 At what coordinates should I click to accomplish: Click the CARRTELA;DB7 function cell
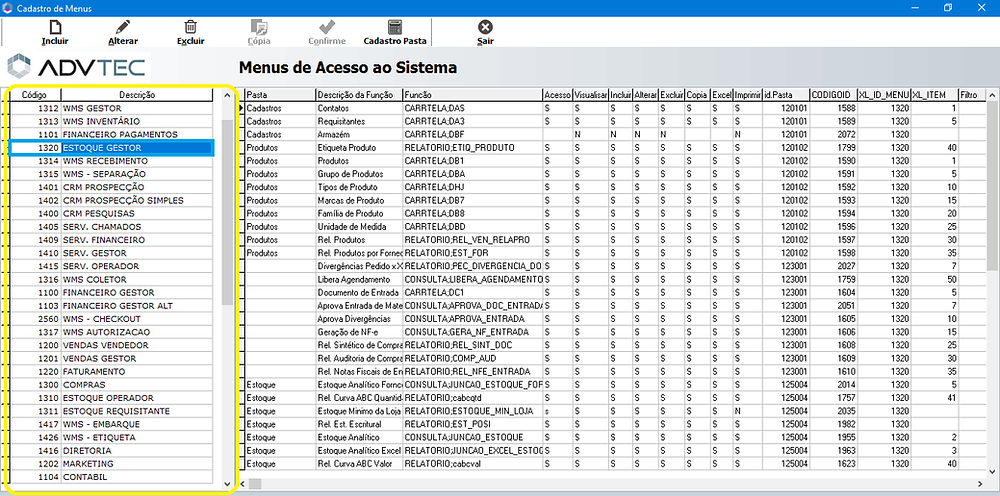click(473, 200)
